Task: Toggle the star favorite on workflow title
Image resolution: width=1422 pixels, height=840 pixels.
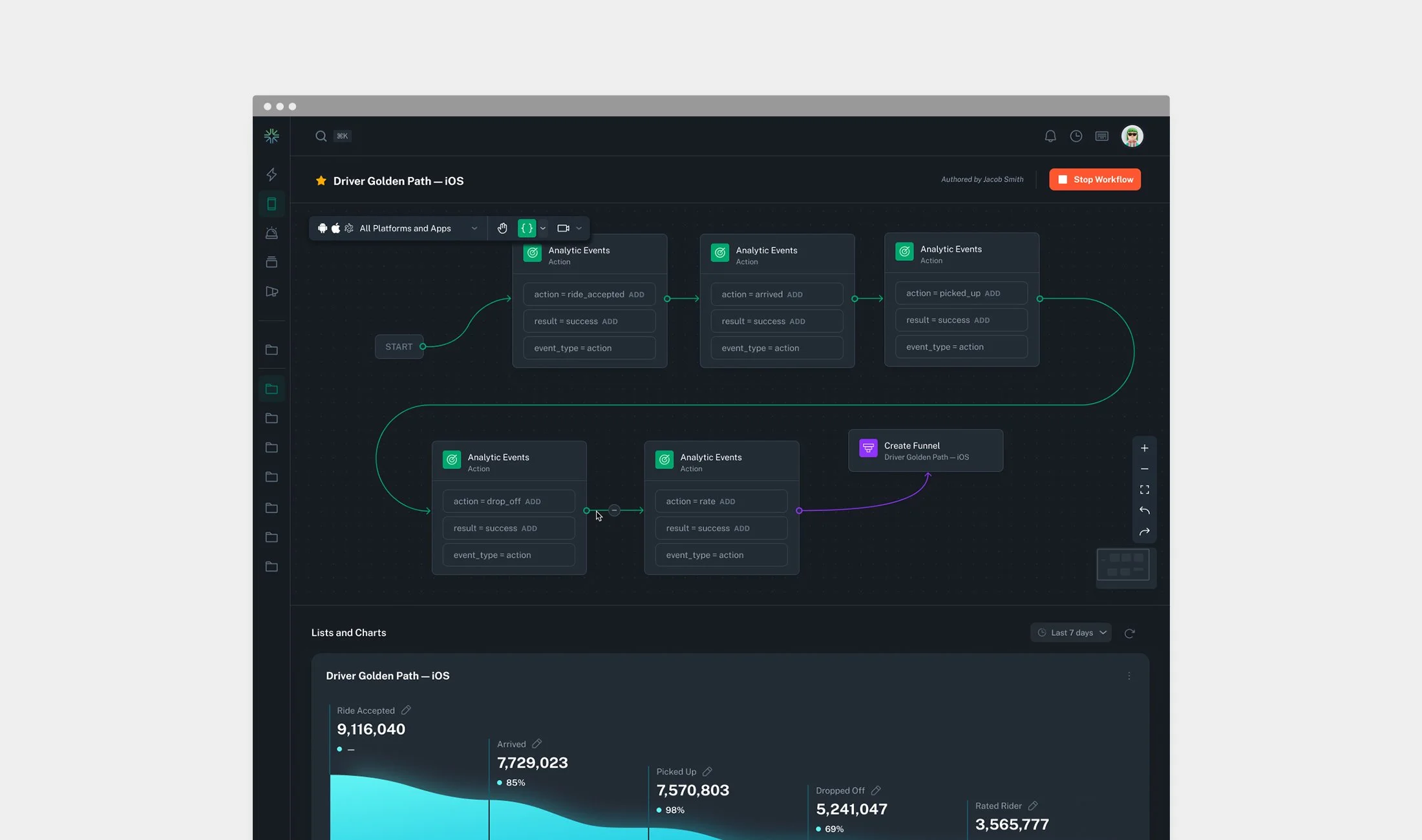Action: click(321, 181)
